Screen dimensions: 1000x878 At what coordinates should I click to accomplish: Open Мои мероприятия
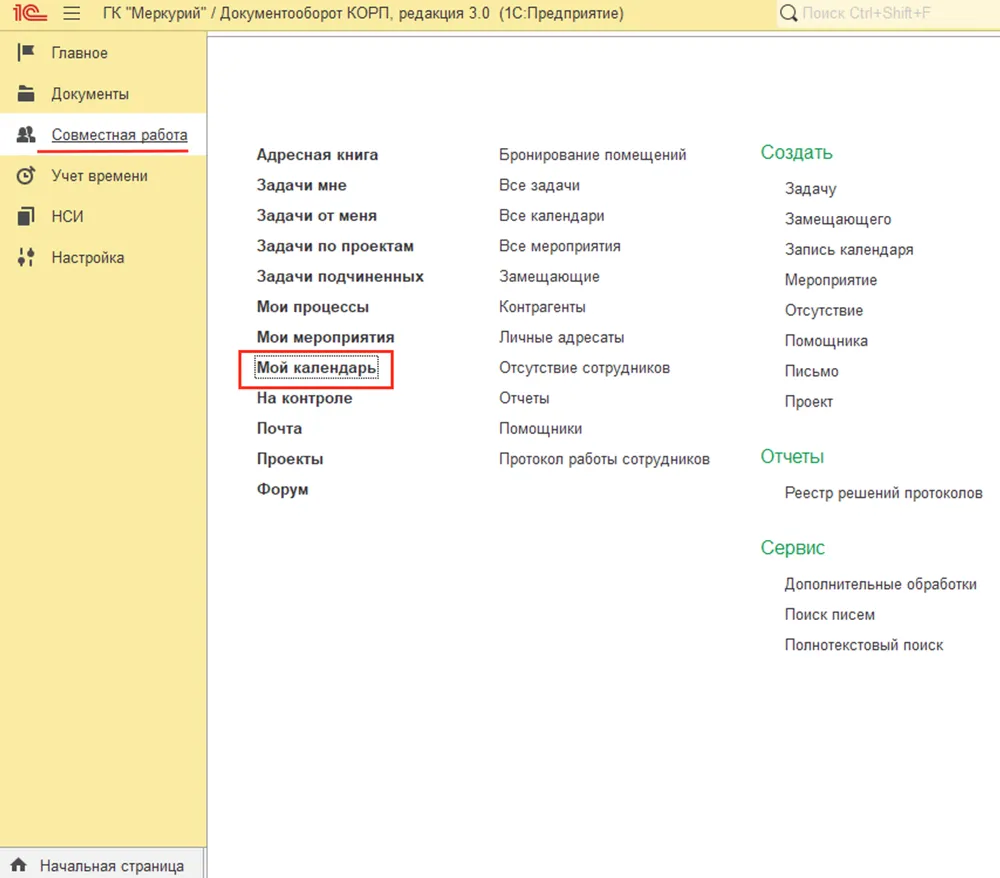pyautogui.click(x=325, y=337)
